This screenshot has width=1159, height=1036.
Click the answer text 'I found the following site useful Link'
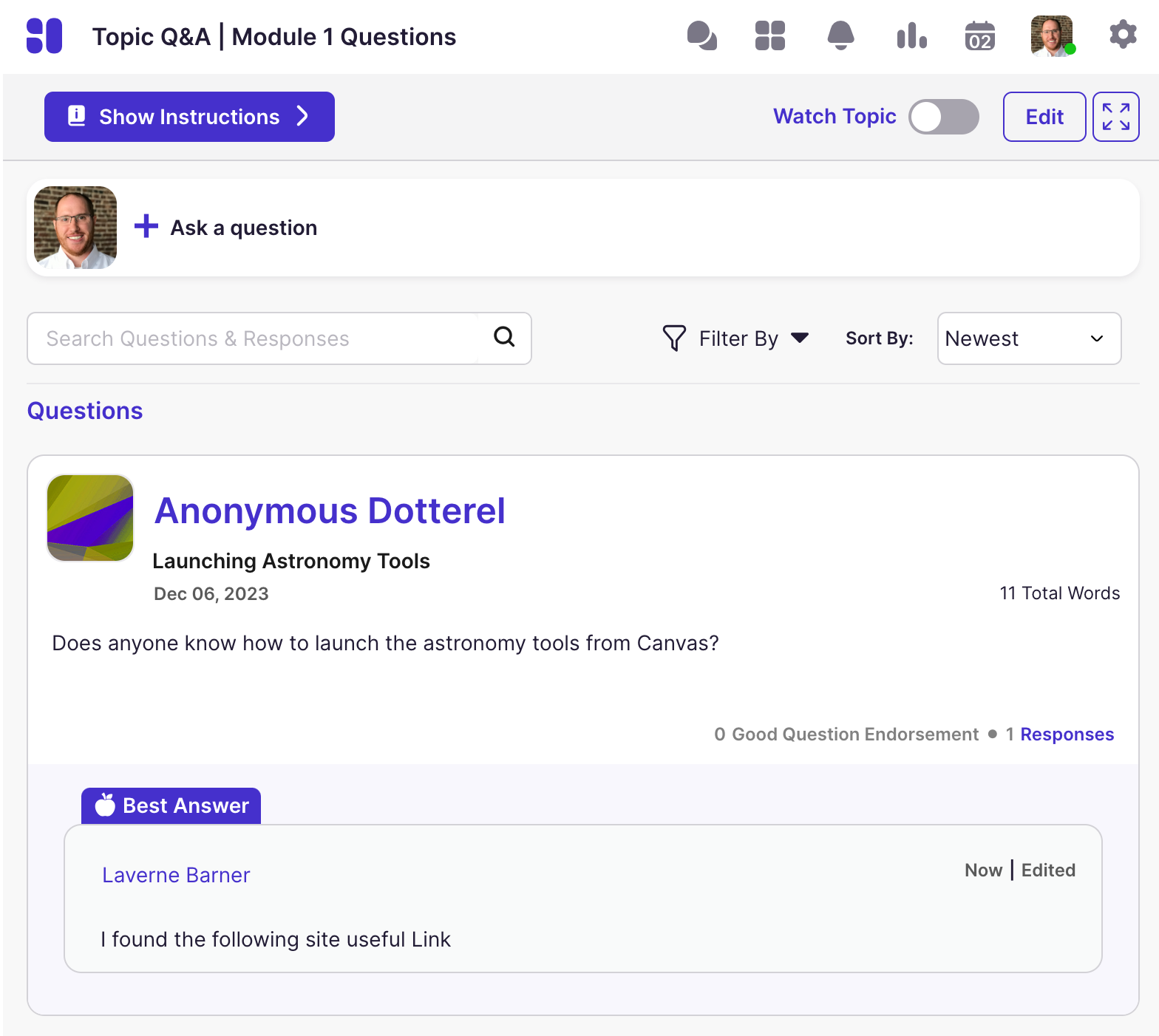276,939
